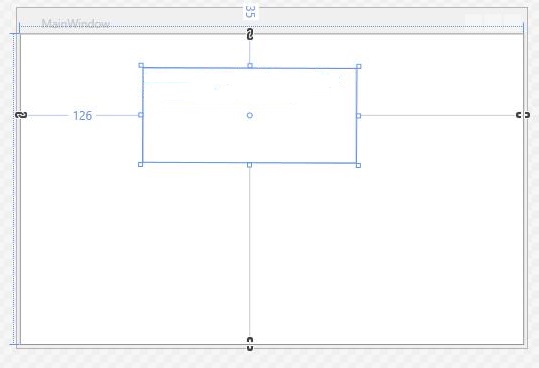Click the bottom-right resize handle of the selected control
Viewport: 539px width, 368px height.
358,165
